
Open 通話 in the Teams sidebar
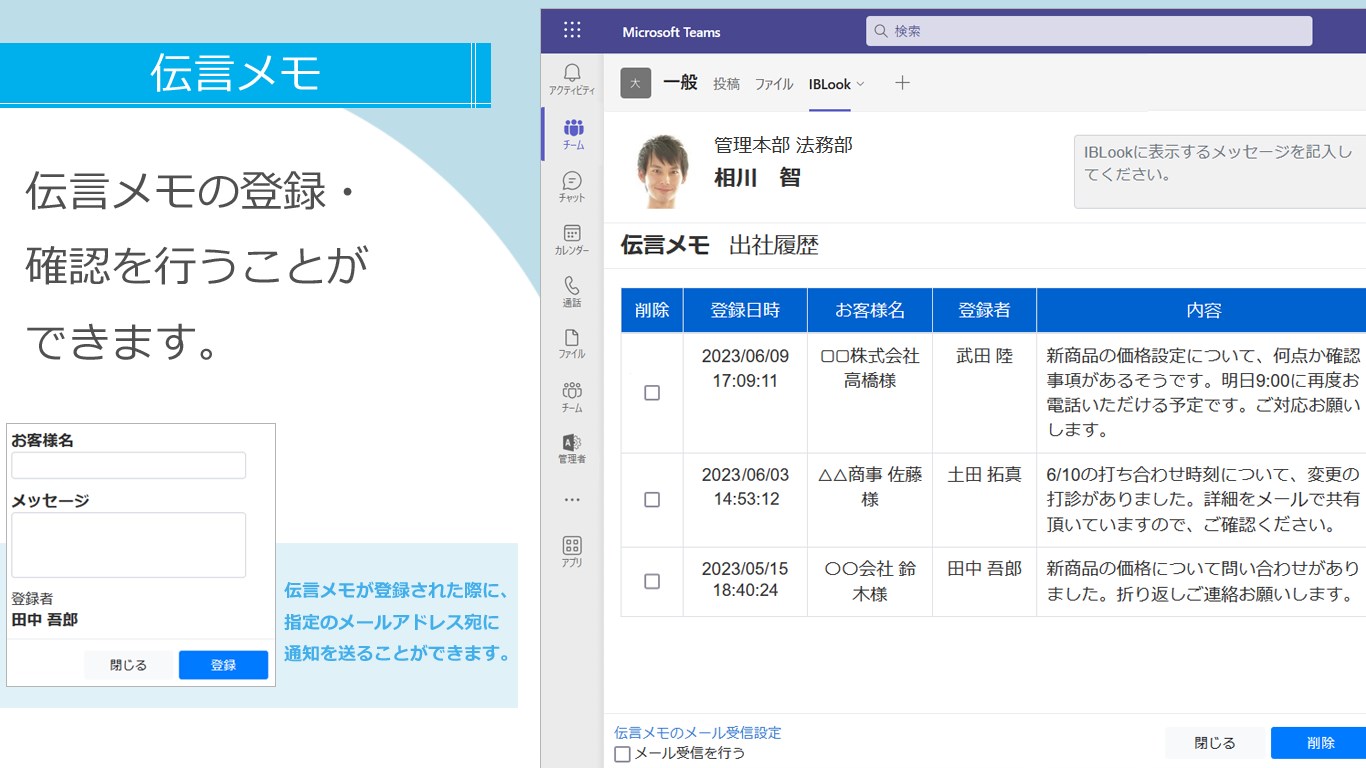572,292
